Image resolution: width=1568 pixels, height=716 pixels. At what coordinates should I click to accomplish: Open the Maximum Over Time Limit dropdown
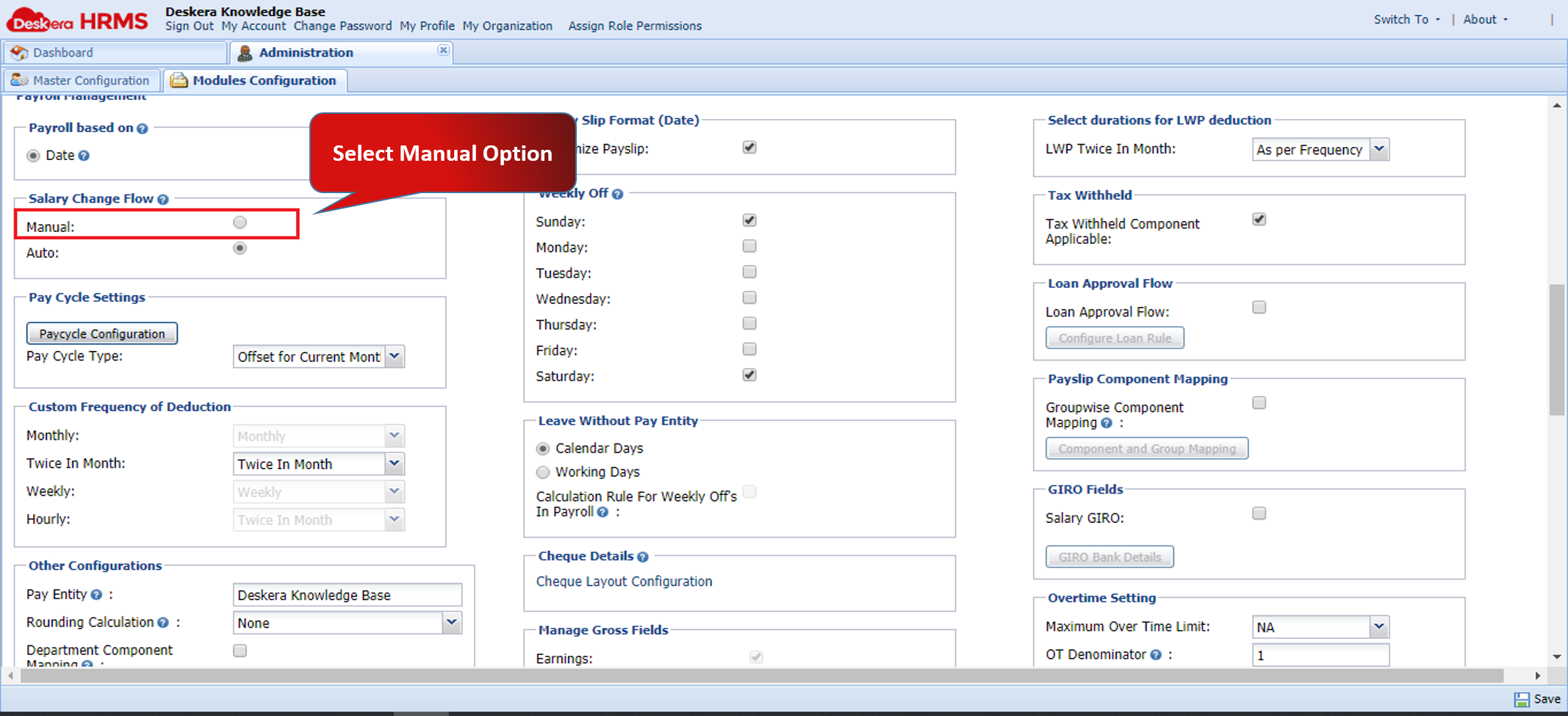point(1379,626)
